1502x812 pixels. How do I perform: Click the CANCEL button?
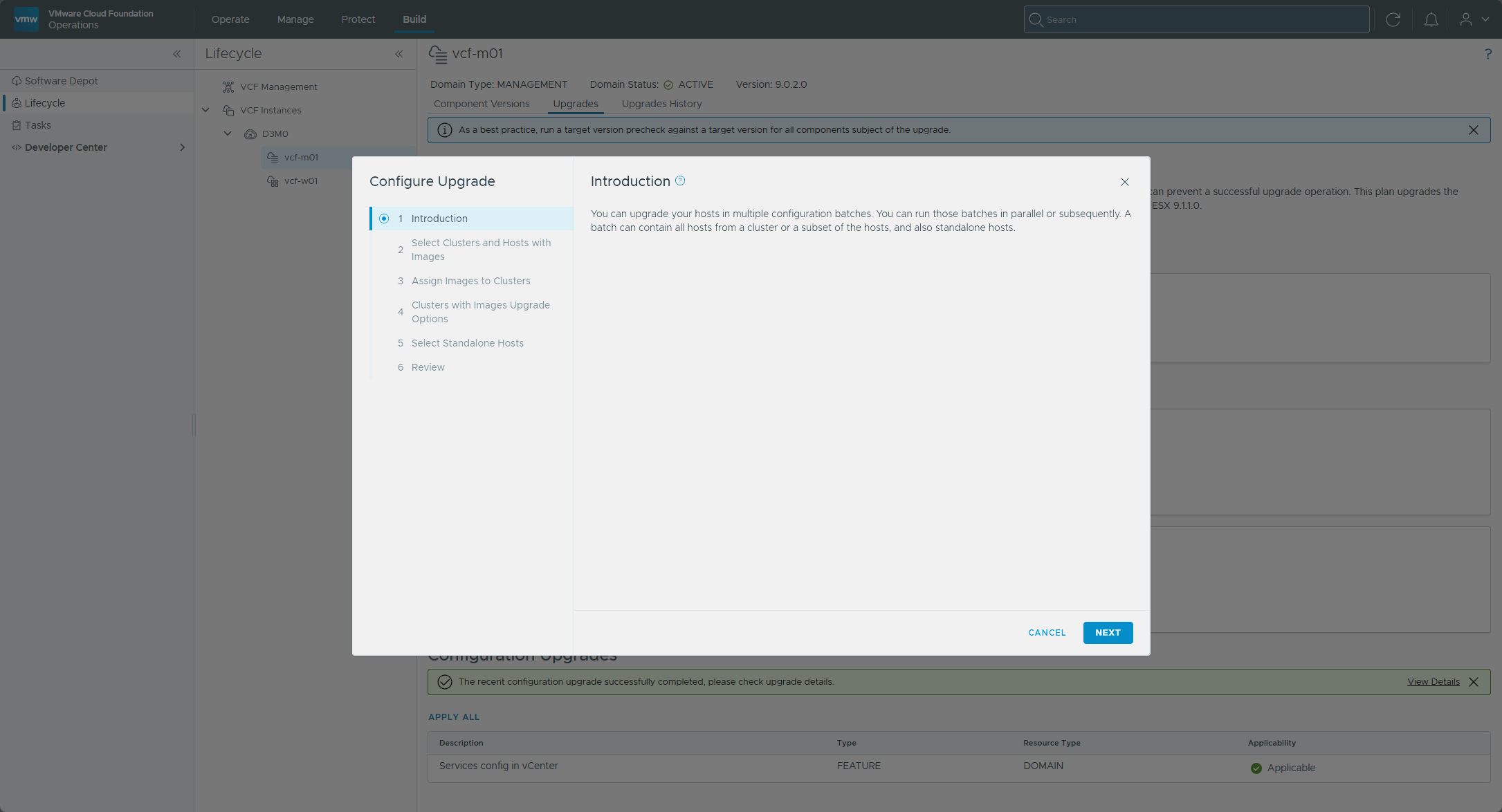pos(1047,633)
